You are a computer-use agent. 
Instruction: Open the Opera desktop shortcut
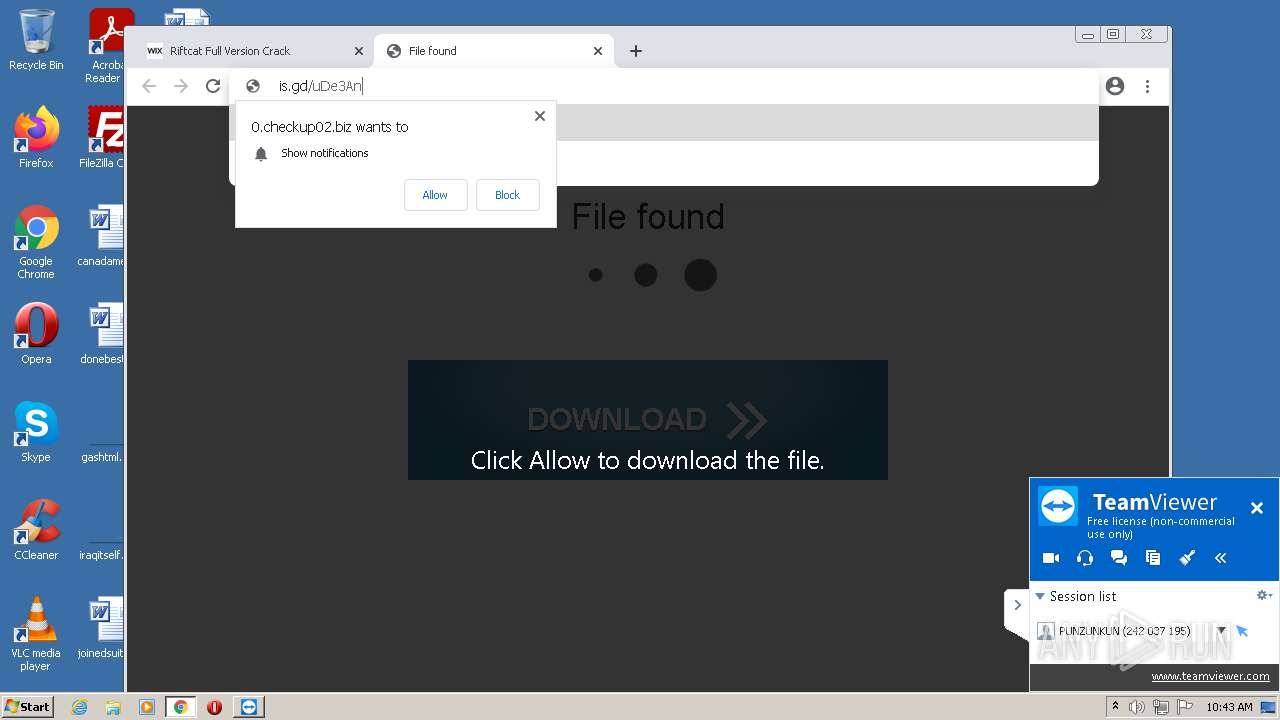(36, 334)
